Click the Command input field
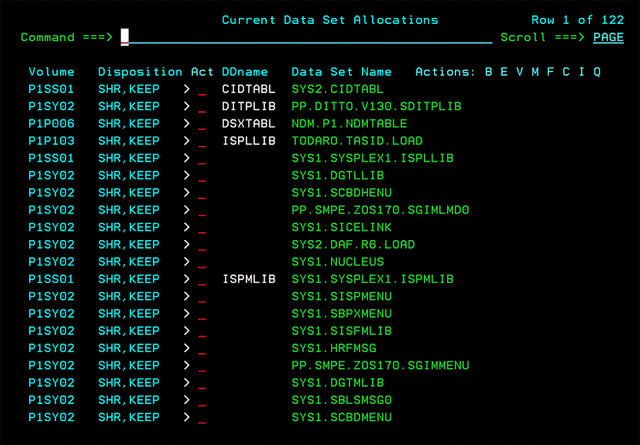This screenshot has width=640, height=445. pyautogui.click(x=307, y=37)
